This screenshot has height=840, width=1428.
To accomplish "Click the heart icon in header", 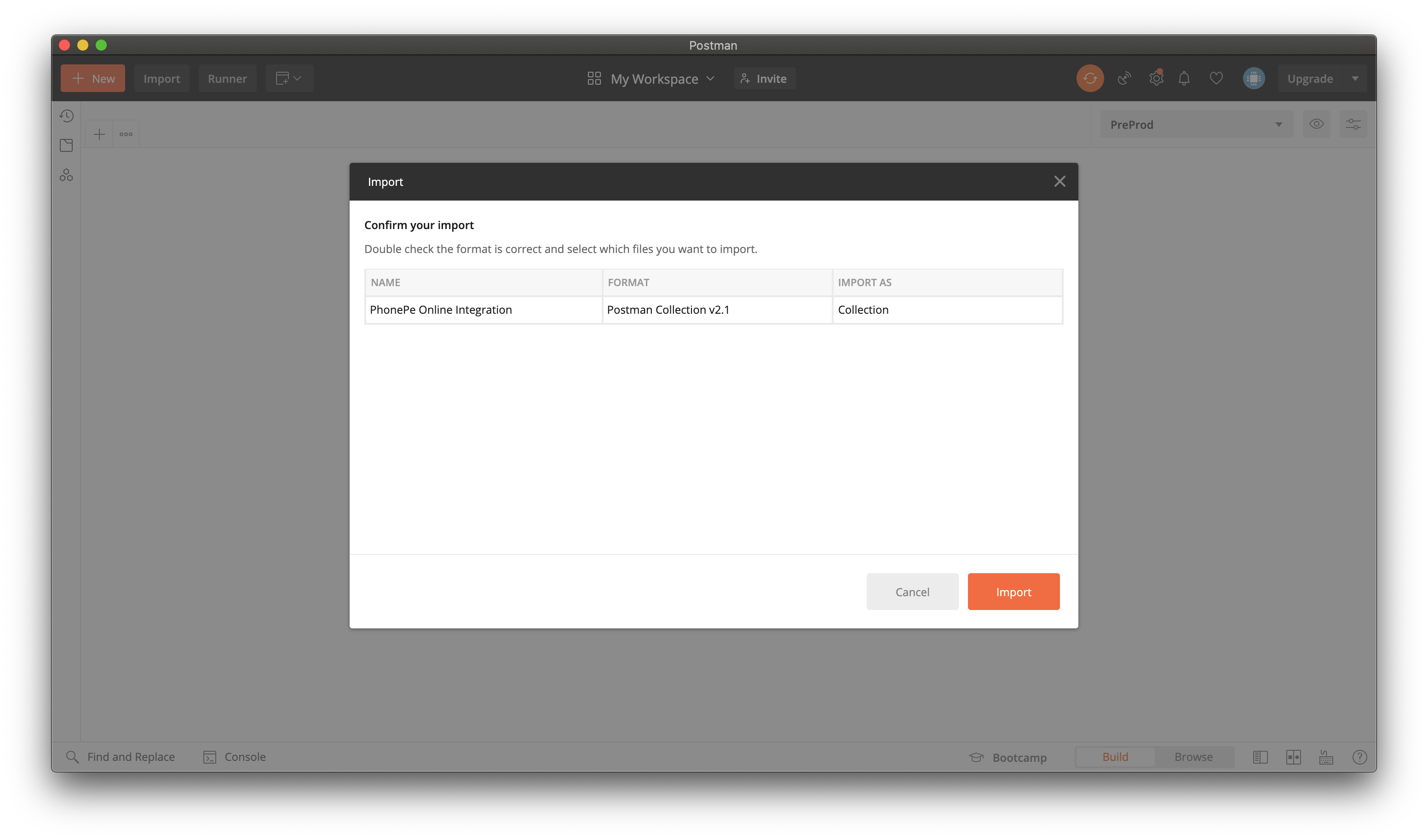I will (x=1216, y=78).
